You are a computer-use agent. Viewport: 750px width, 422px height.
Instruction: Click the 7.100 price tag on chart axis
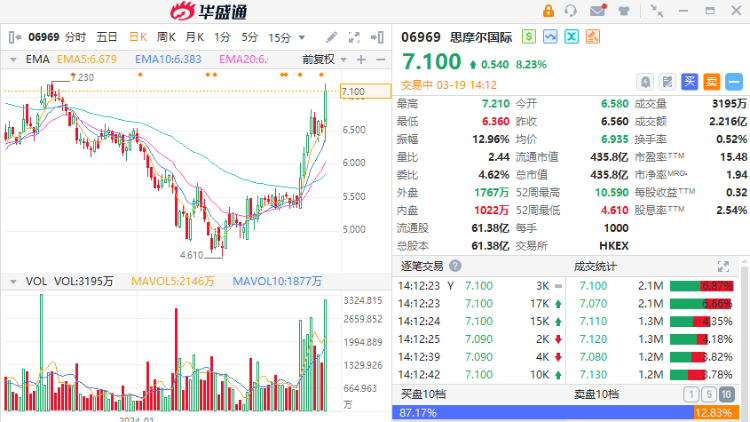[365, 91]
